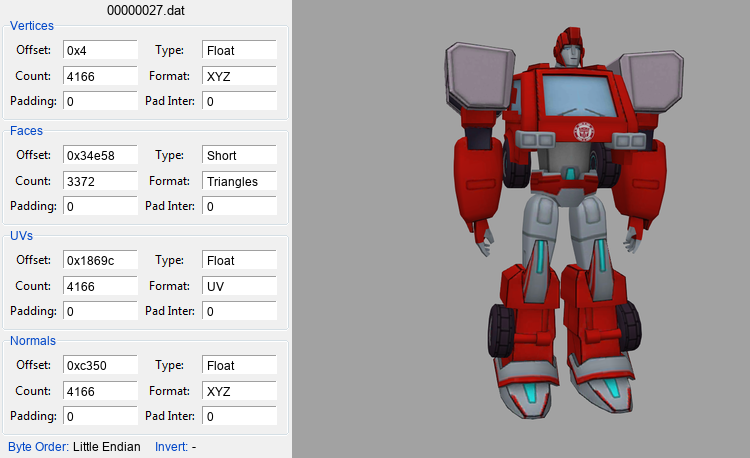Open the Normals Format field showing XYZ
Image resolution: width=750 pixels, height=458 pixels.
pos(239,391)
